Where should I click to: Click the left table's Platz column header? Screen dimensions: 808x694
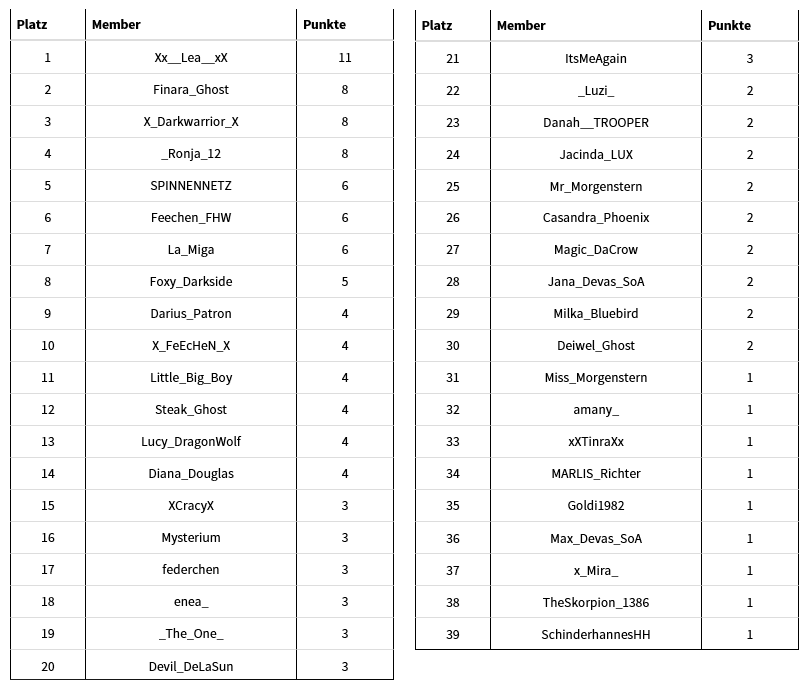point(32,25)
